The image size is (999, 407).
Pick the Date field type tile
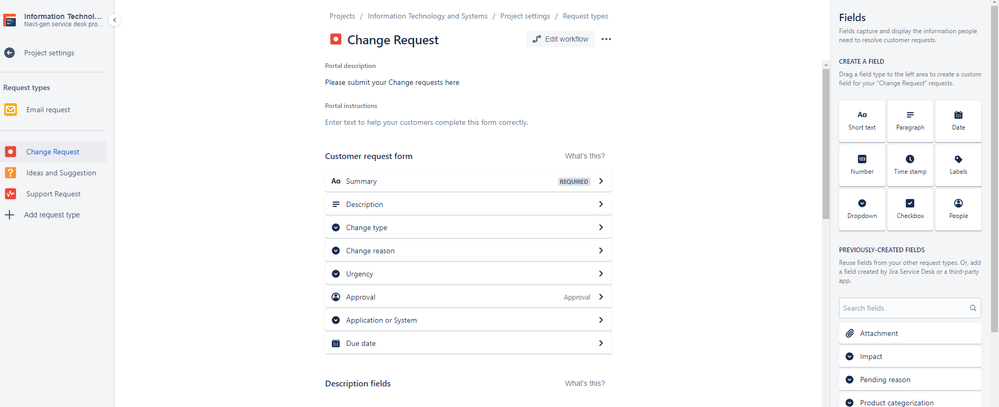pos(958,120)
